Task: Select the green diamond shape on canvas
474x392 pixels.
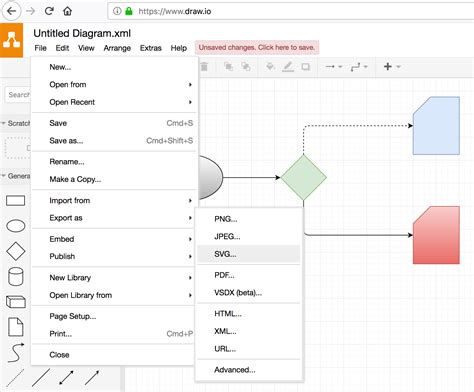Action: 304,177
